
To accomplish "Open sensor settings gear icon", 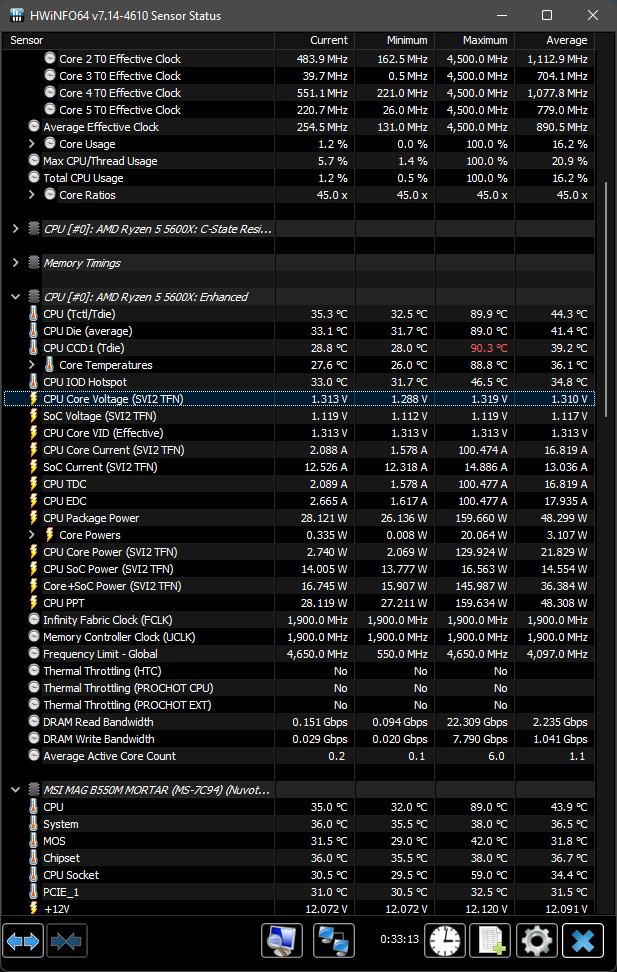I will click(x=537, y=940).
